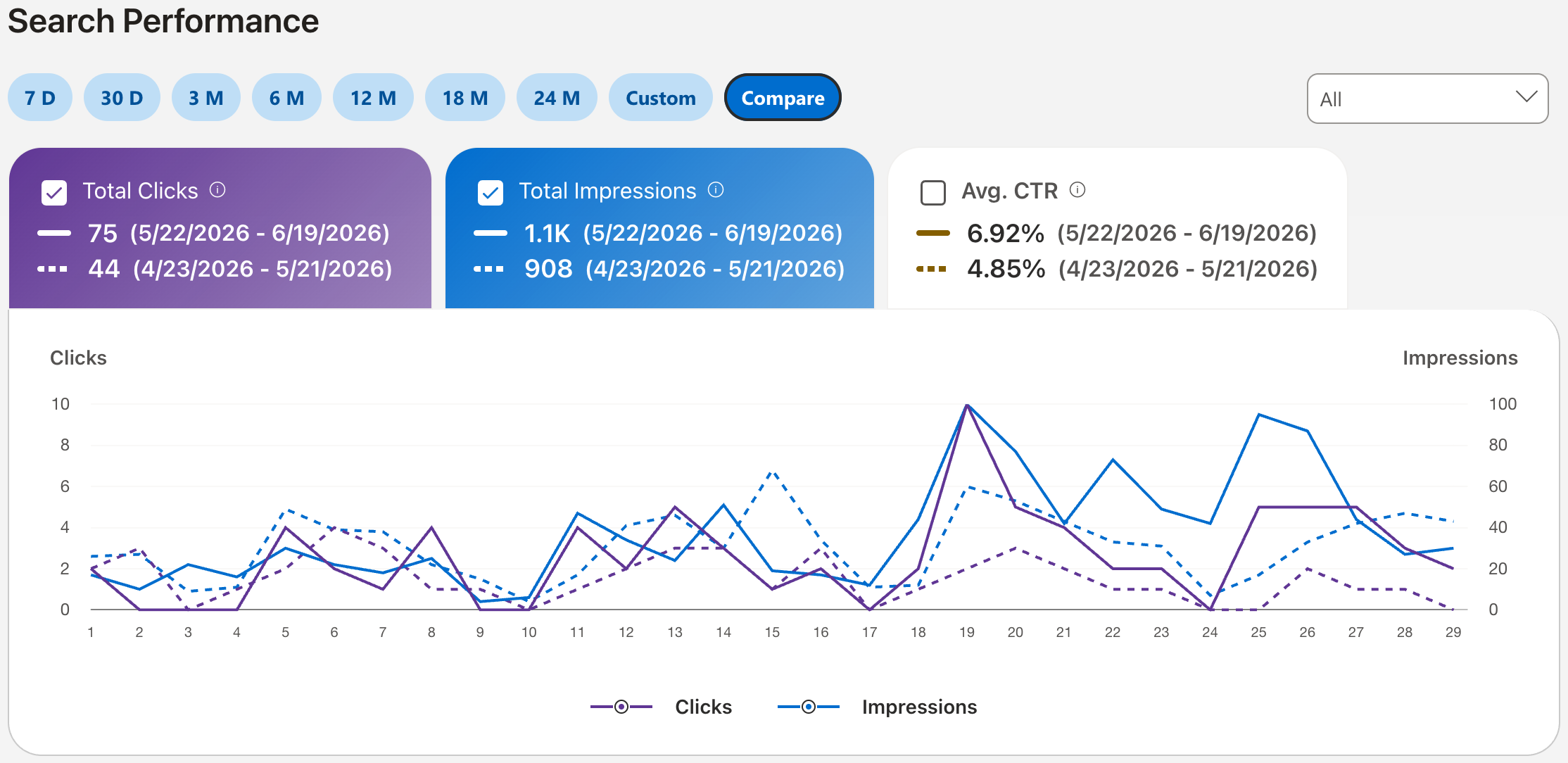Click the 44 clicks previous period value
The height and width of the screenshot is (763, 1568).
pos(104,269)
